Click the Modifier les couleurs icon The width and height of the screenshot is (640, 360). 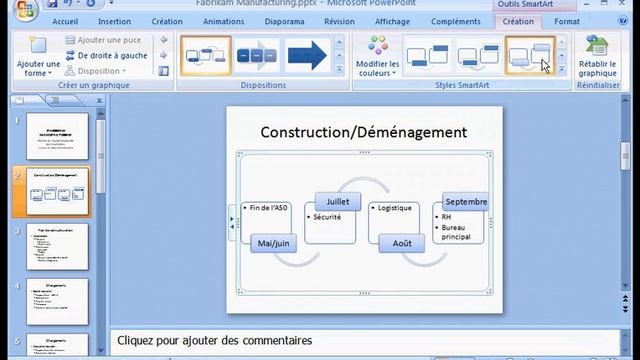(x=378, y=45)
